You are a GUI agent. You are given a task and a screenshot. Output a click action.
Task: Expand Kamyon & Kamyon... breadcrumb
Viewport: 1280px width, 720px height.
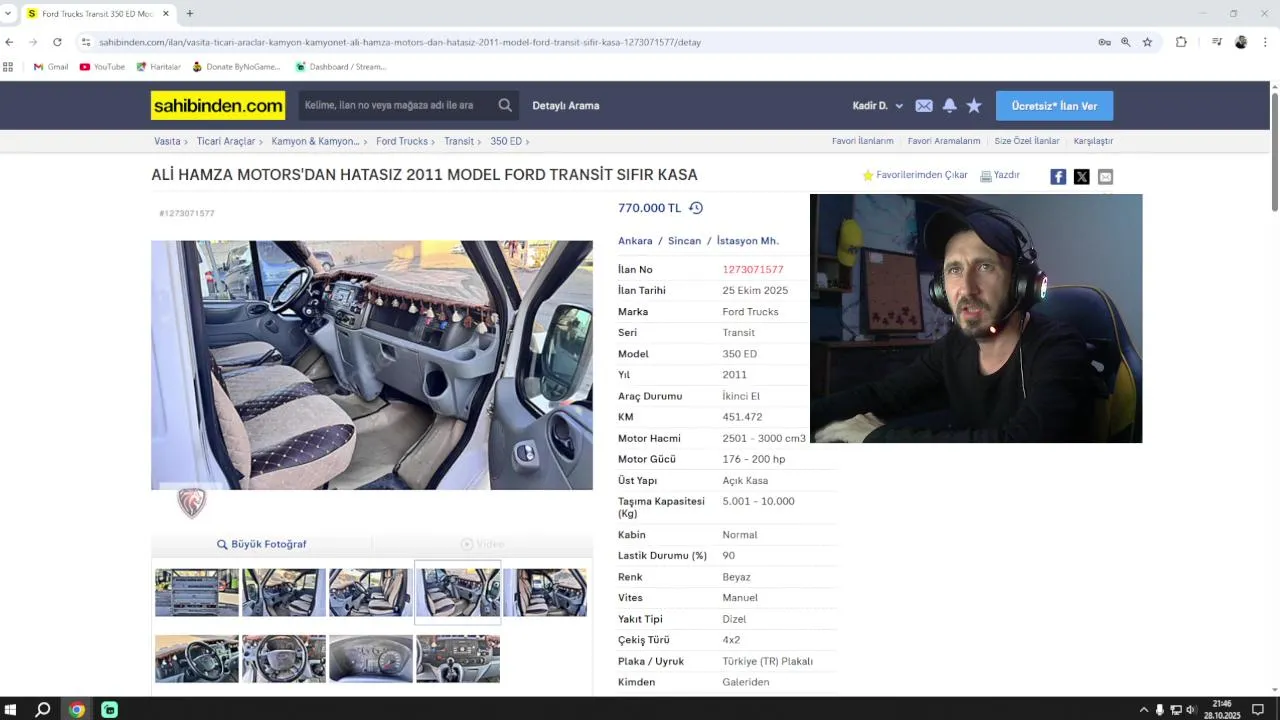tap(365, 142)
